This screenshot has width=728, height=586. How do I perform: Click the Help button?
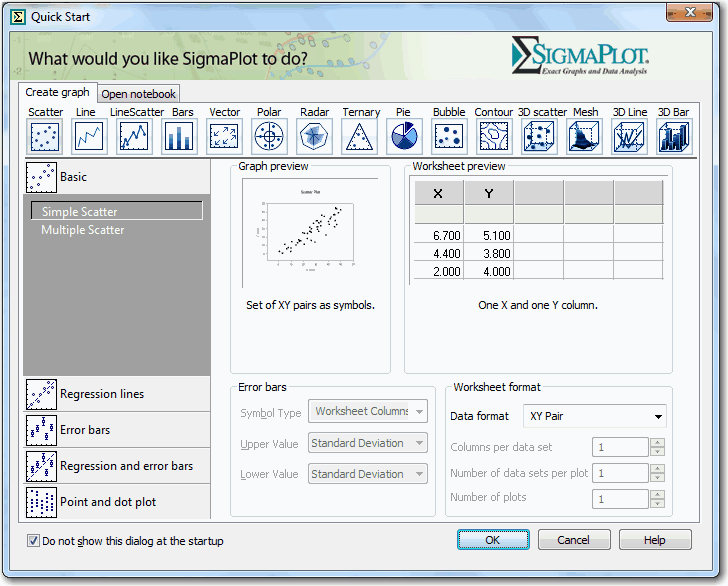point(655,540)
